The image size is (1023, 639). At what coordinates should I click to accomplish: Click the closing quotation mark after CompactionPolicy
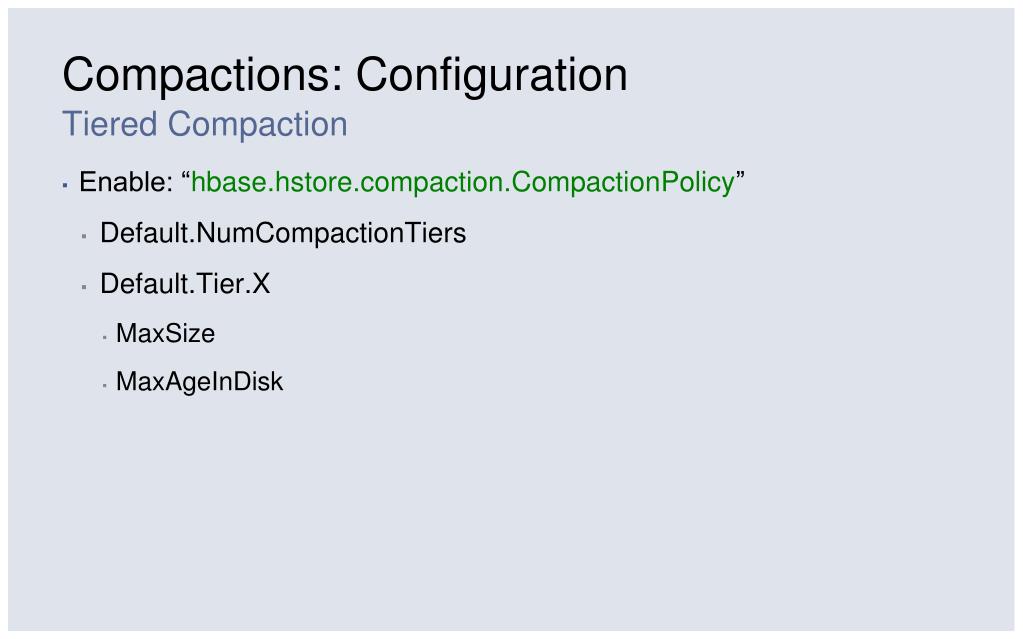[x=741, y=176]
